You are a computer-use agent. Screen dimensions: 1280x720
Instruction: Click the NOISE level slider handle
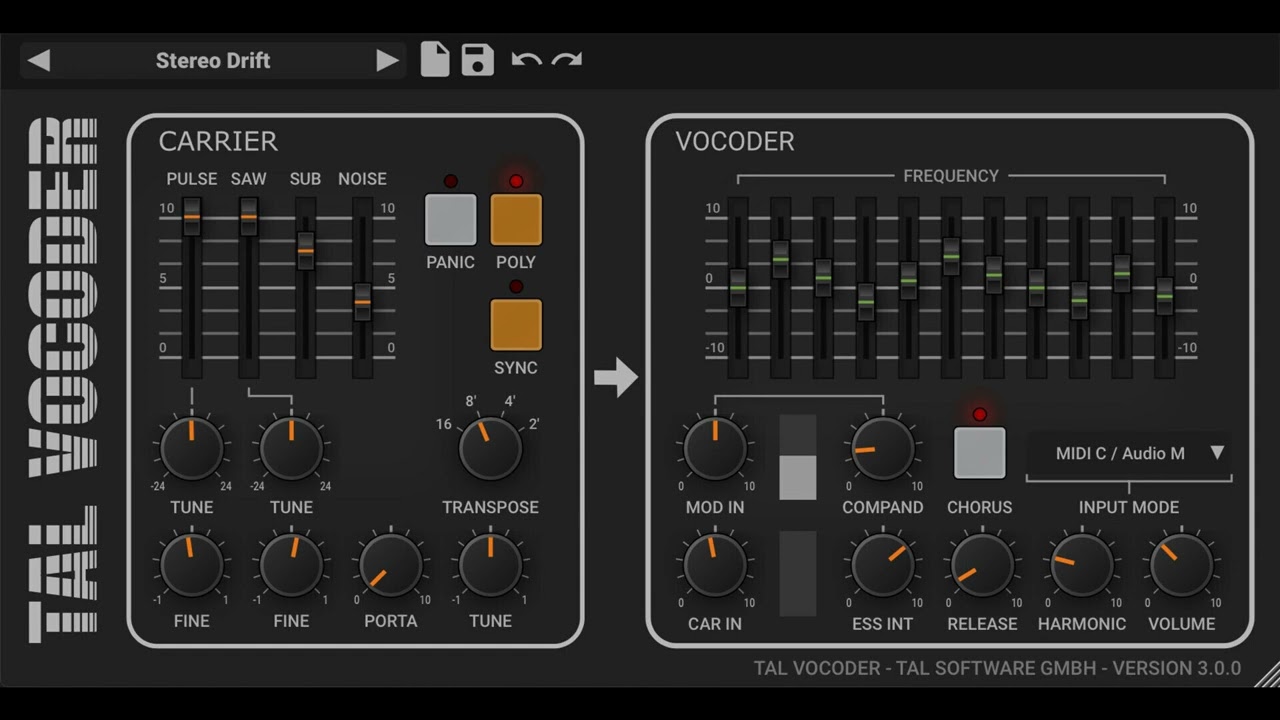tap(363, 301)
